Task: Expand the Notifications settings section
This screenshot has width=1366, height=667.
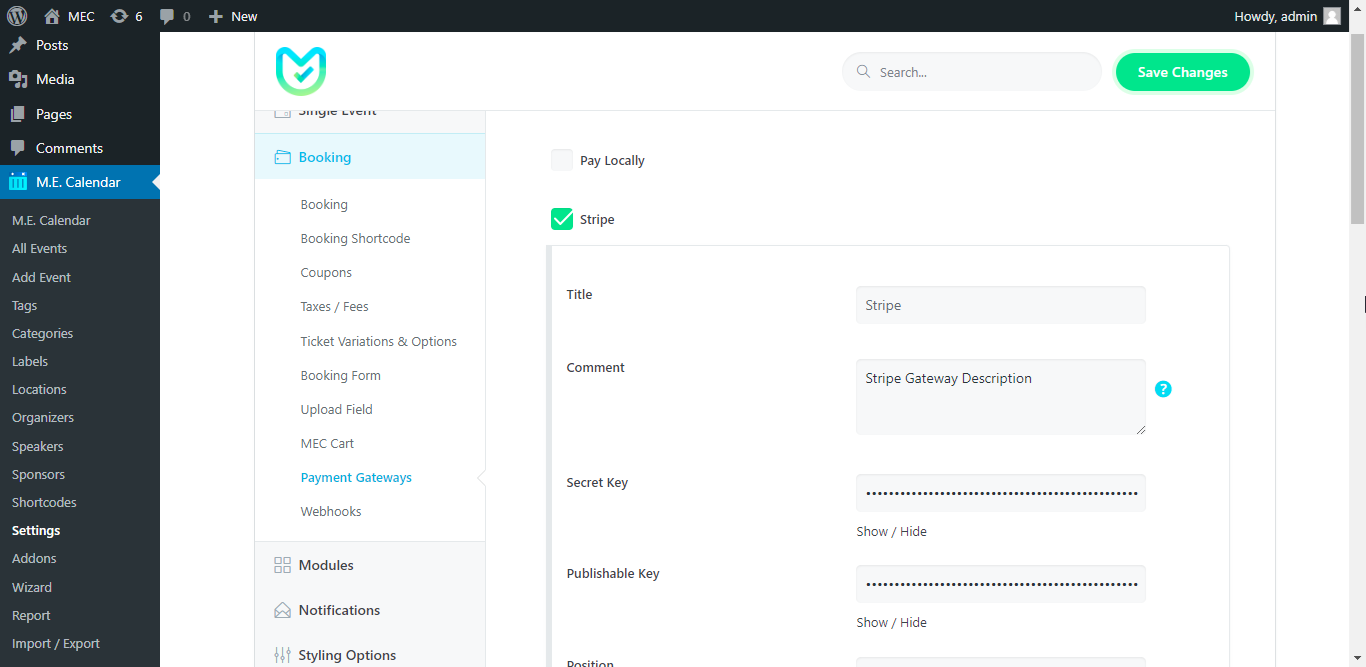Action: point(339,610)
